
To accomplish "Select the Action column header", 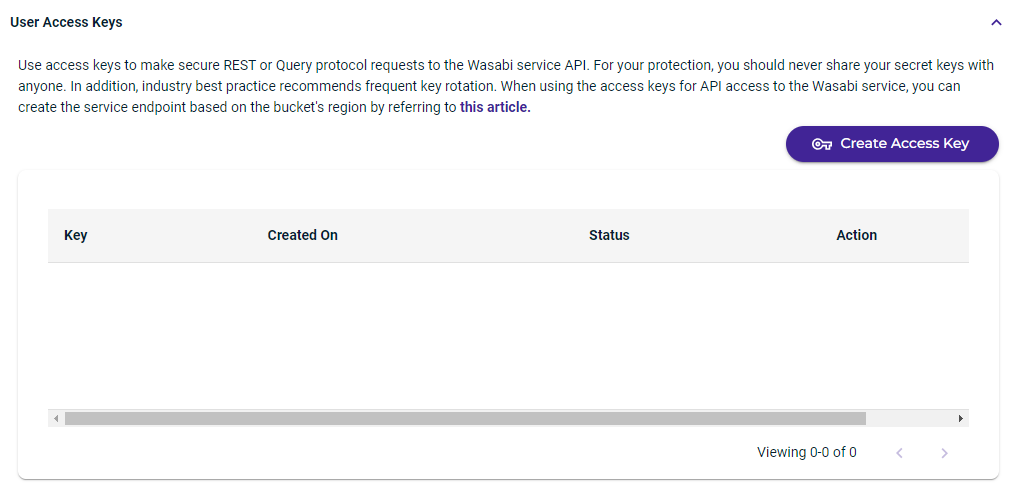I will coord(856,235).
